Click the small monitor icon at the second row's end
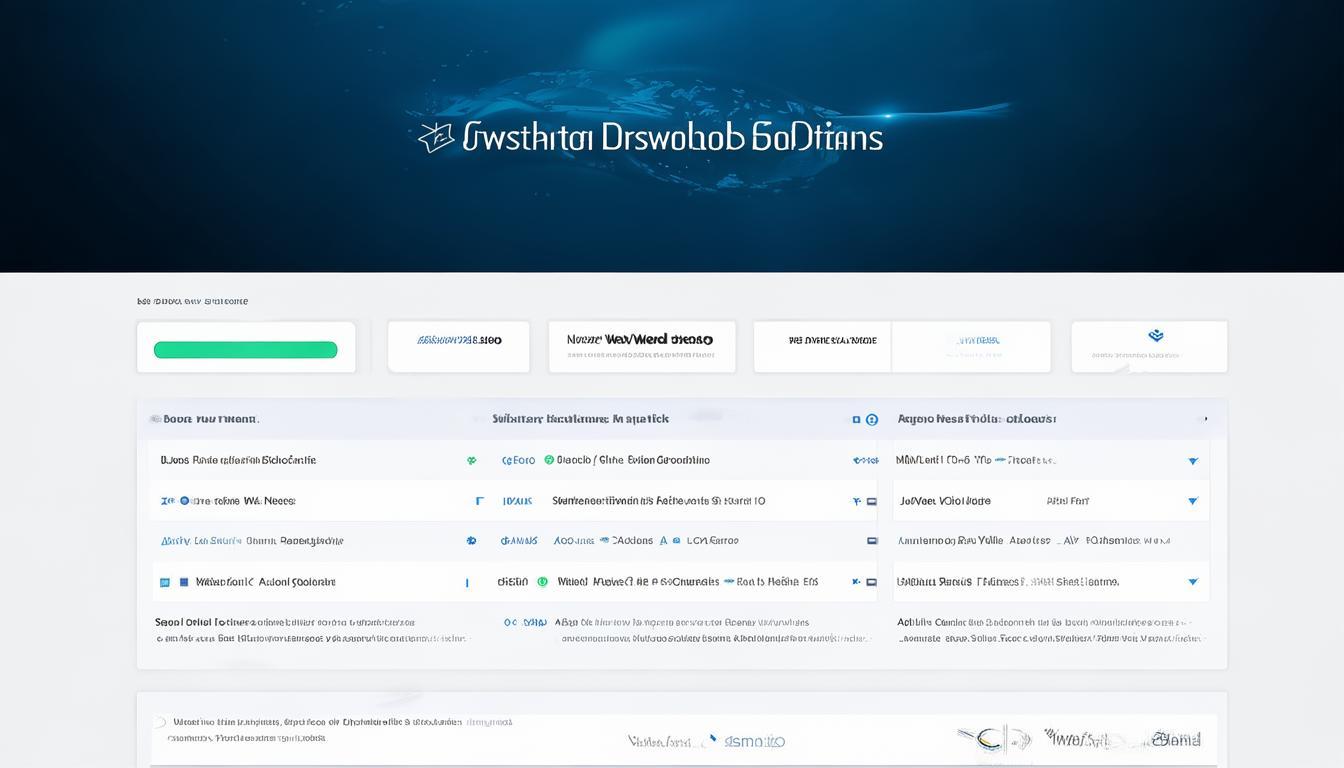1344x768 pixels. point(872,501)
